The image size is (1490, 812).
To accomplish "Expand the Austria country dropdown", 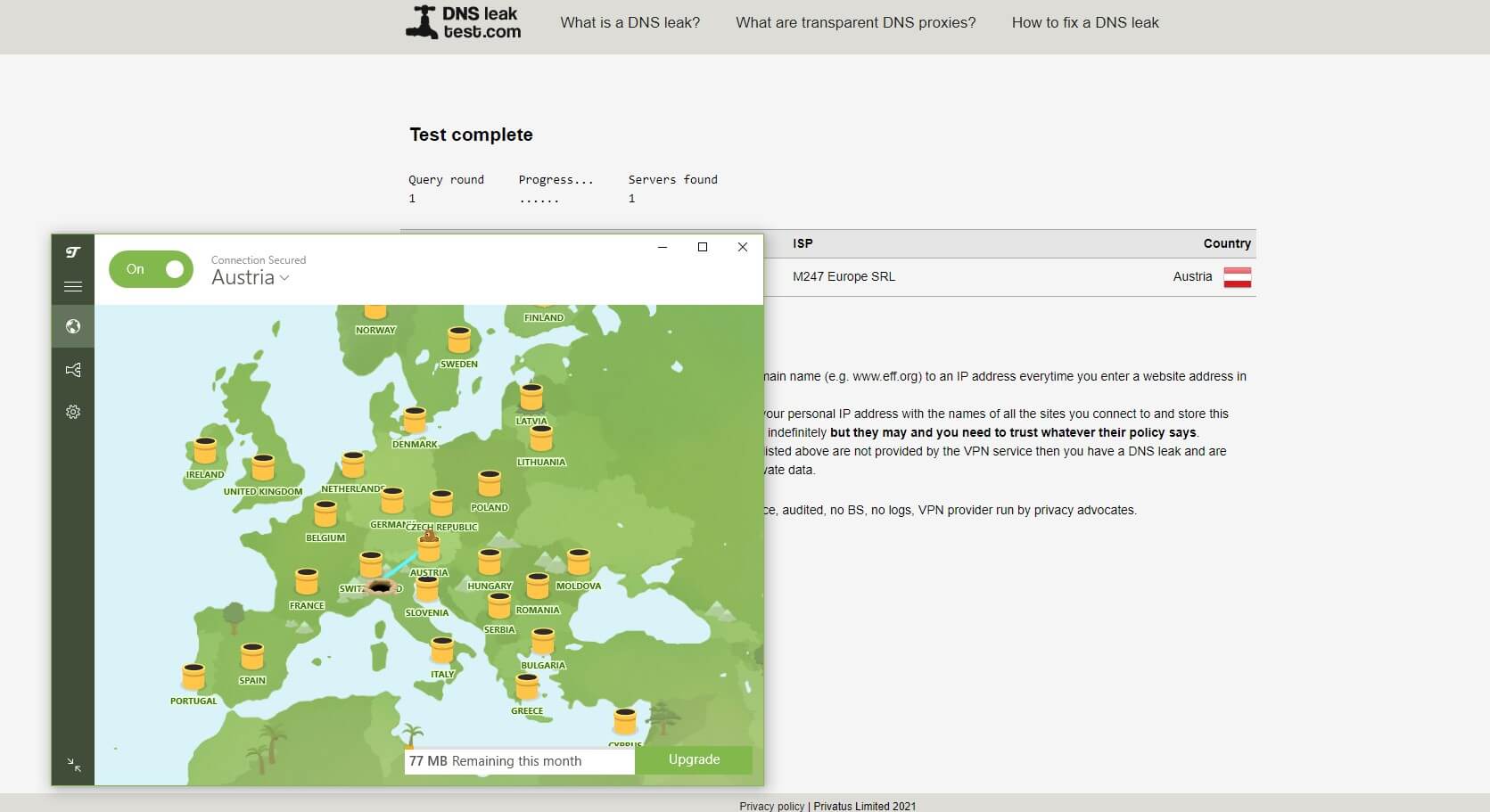I will pos(251,277).
